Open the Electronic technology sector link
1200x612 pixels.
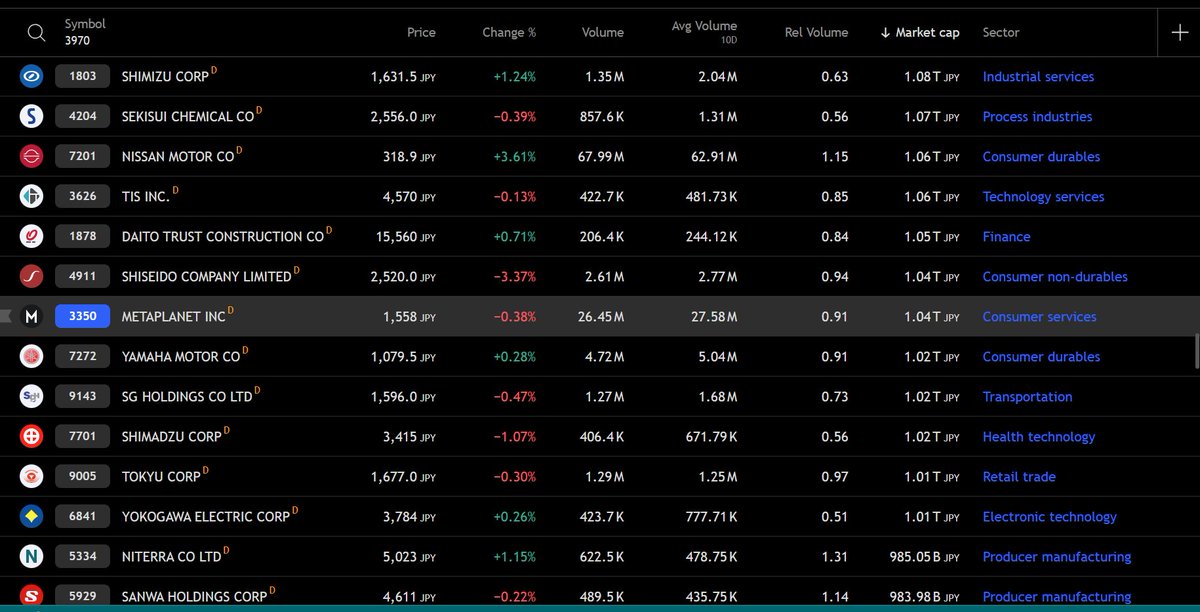pos(1049,516)
